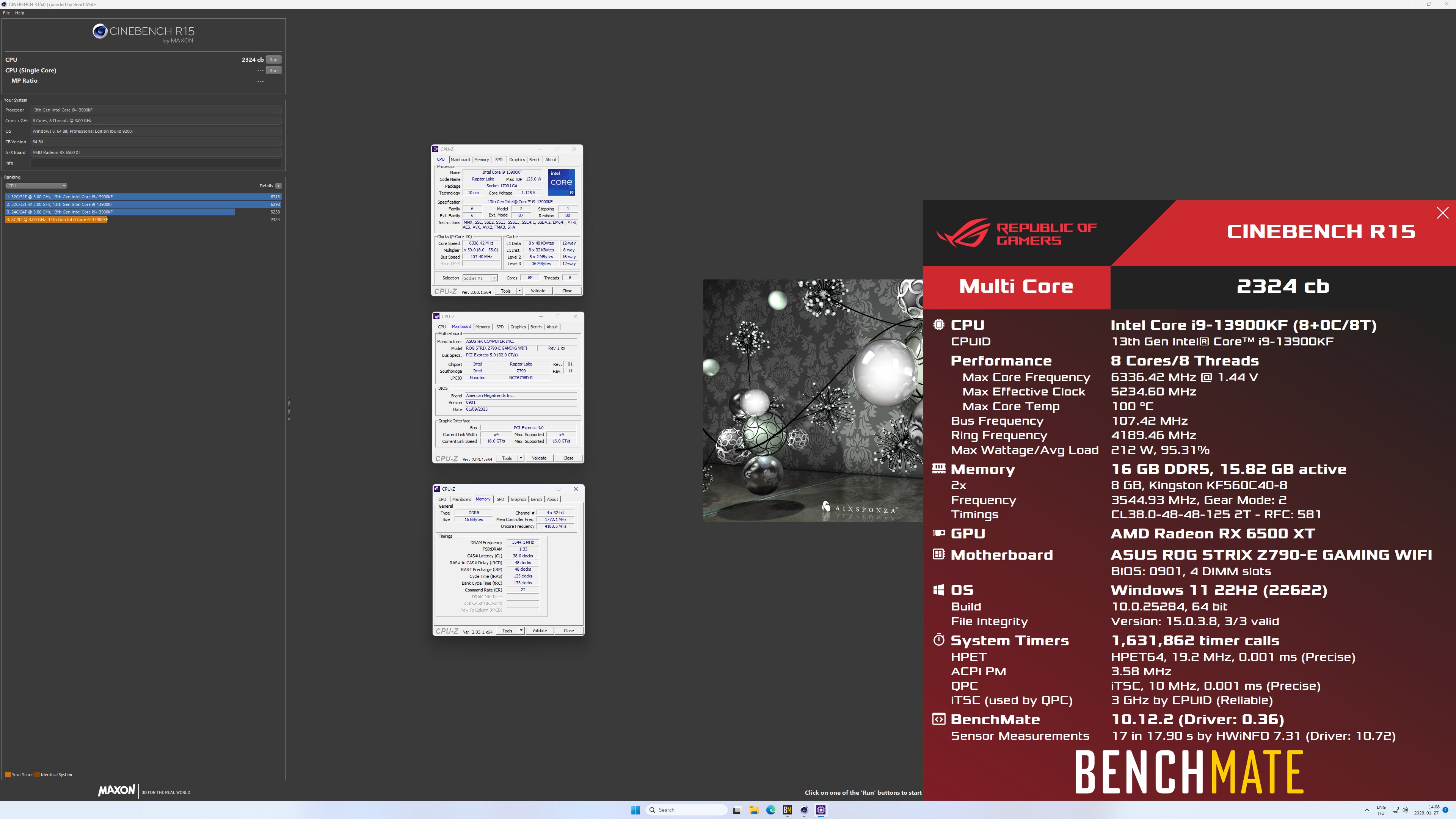
Task: Expand Tools dropdown arrow in bottom CPU-Z window
Action: click(521, 631)
